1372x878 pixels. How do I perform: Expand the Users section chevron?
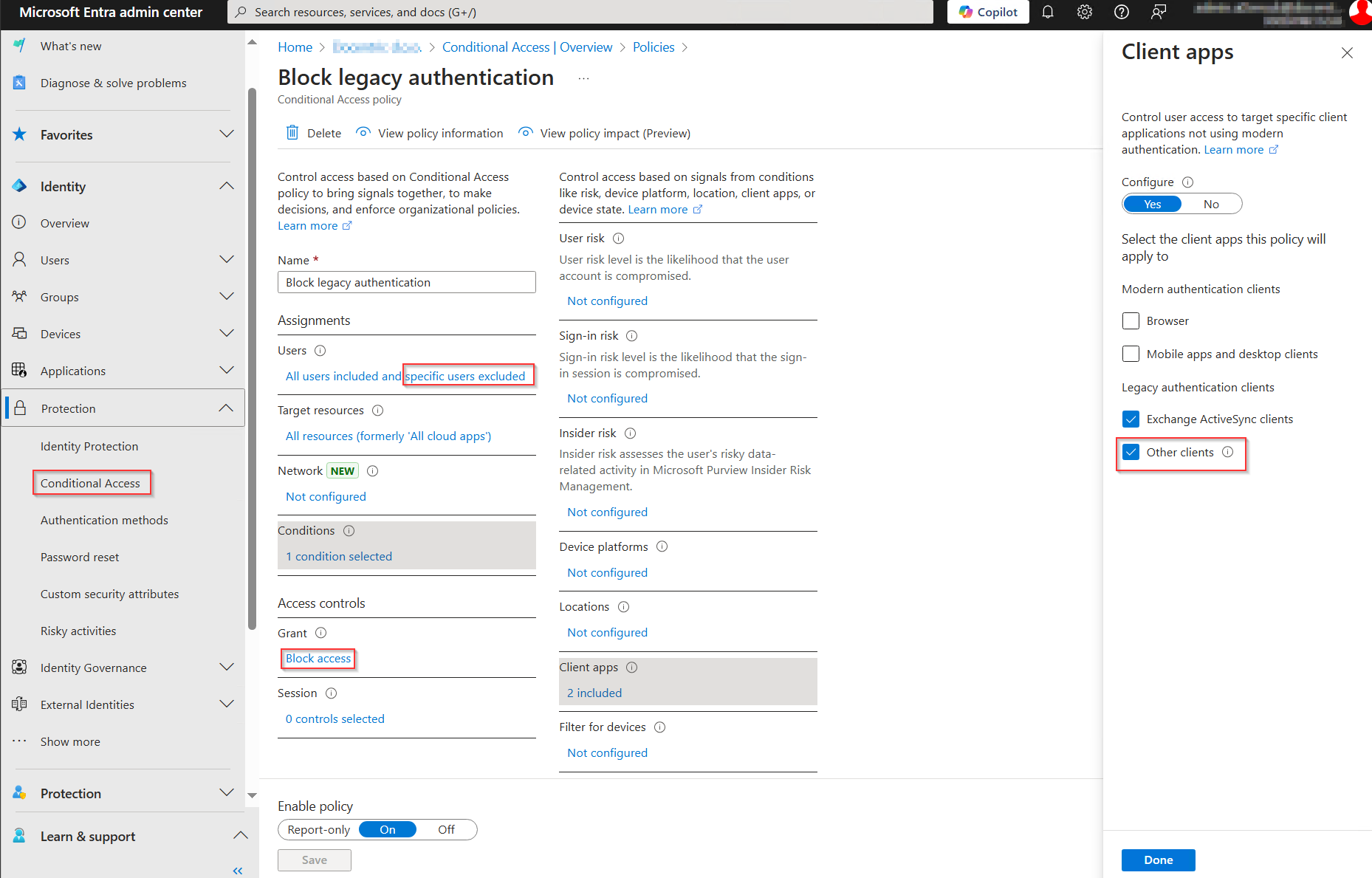(x=227, y=260)
